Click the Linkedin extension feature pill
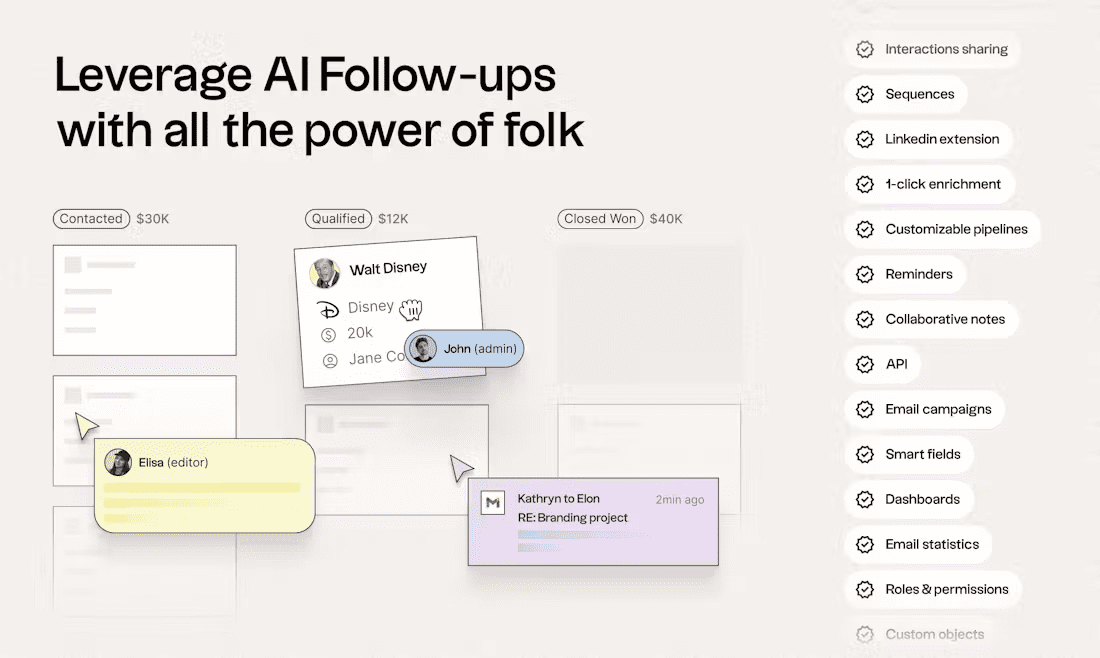This screenshot has height=658, width=1100. 928,139
